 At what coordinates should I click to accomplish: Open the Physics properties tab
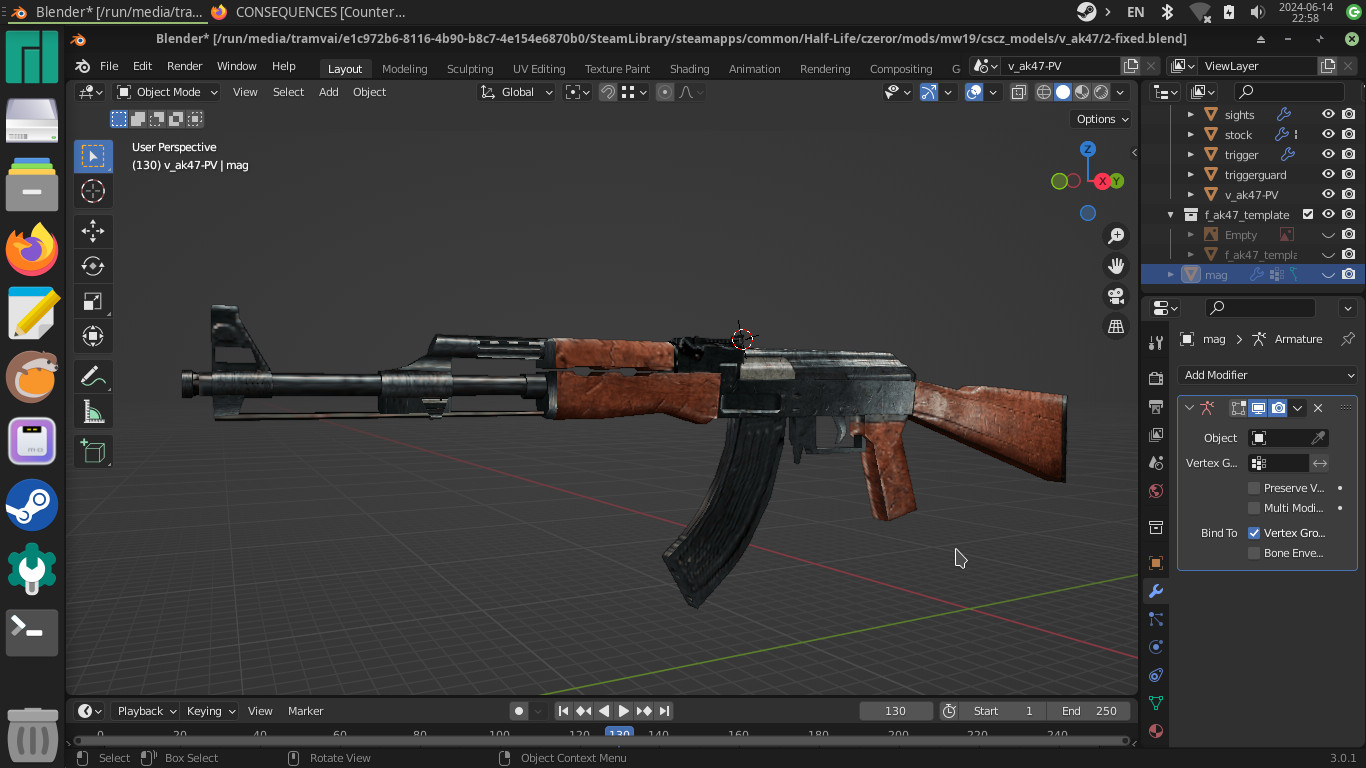point(1155,647)
